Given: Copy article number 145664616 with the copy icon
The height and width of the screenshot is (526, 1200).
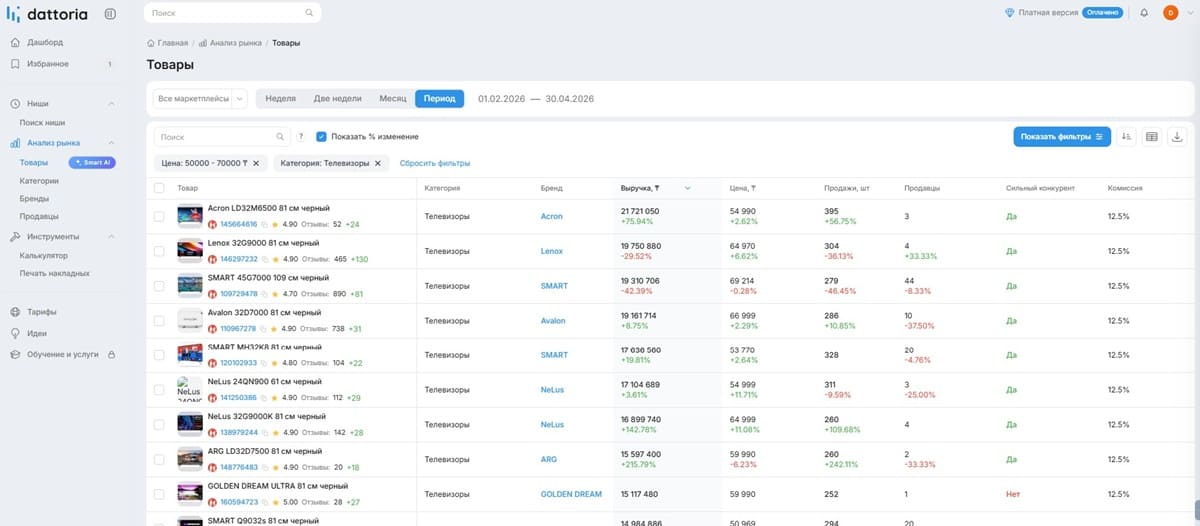Looking at the screenshot, I should [x=265, y=225].
